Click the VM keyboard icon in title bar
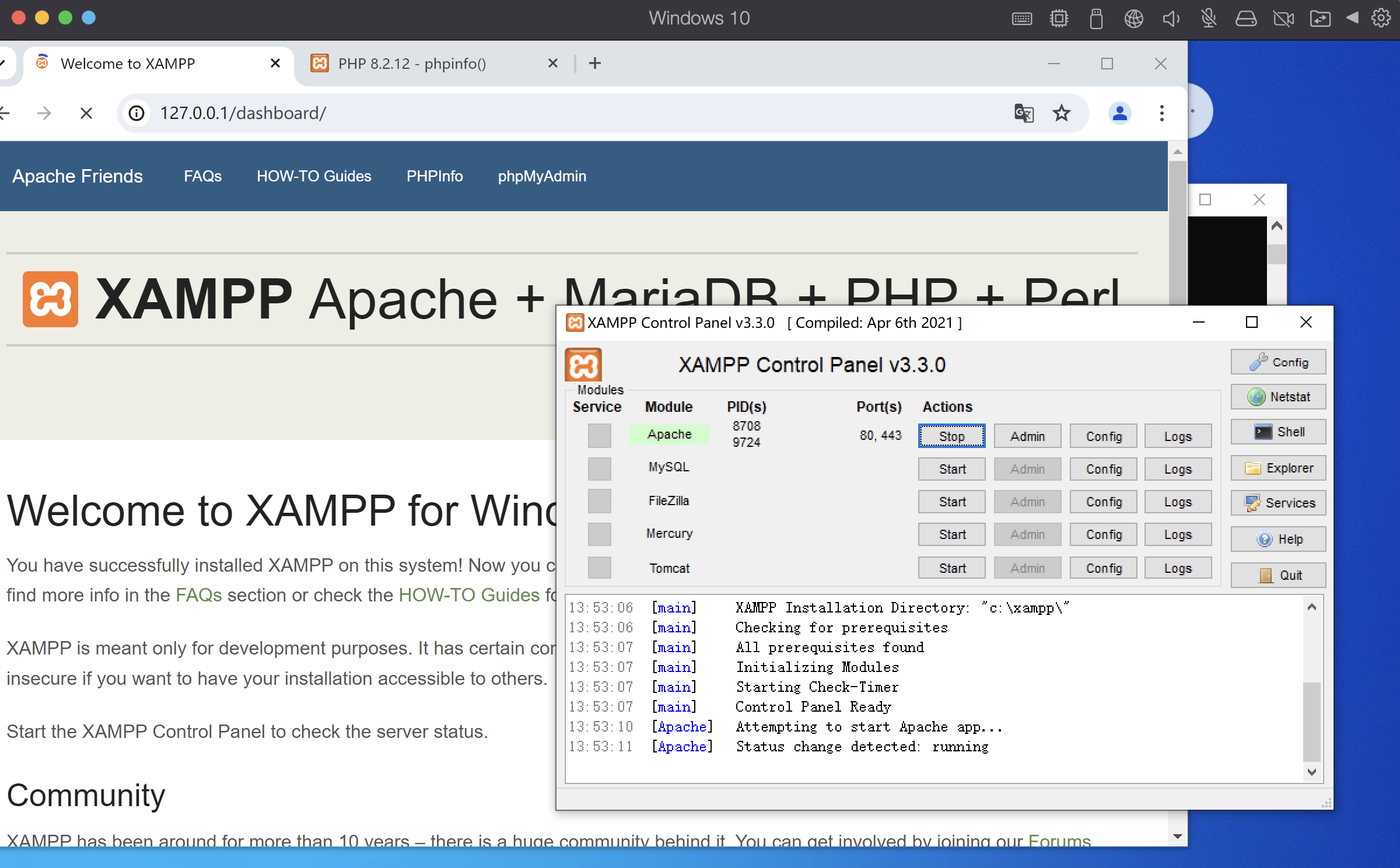Viewport: 1400px width, 868px height. point(1022,19)
